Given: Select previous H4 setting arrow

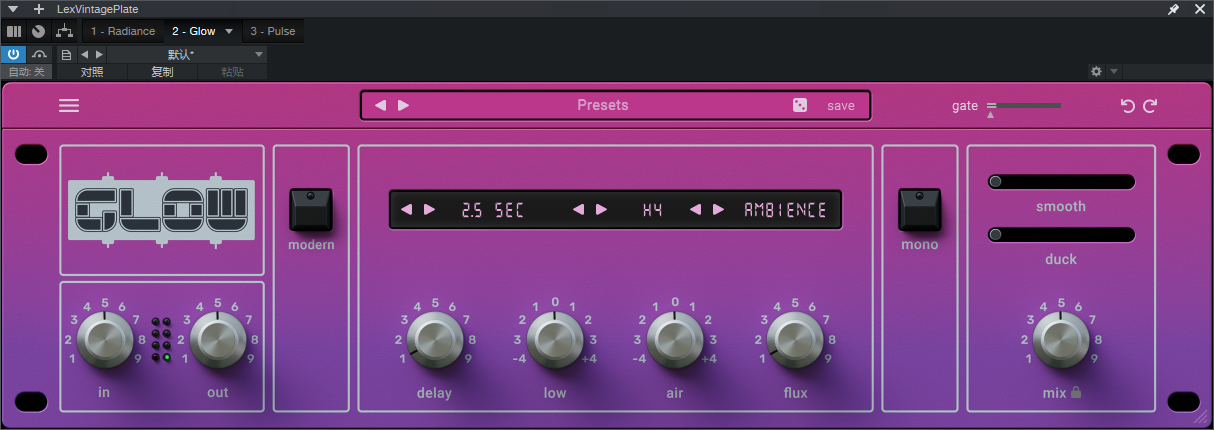Looking at the screenshot, I should click(x=577, y=210).
